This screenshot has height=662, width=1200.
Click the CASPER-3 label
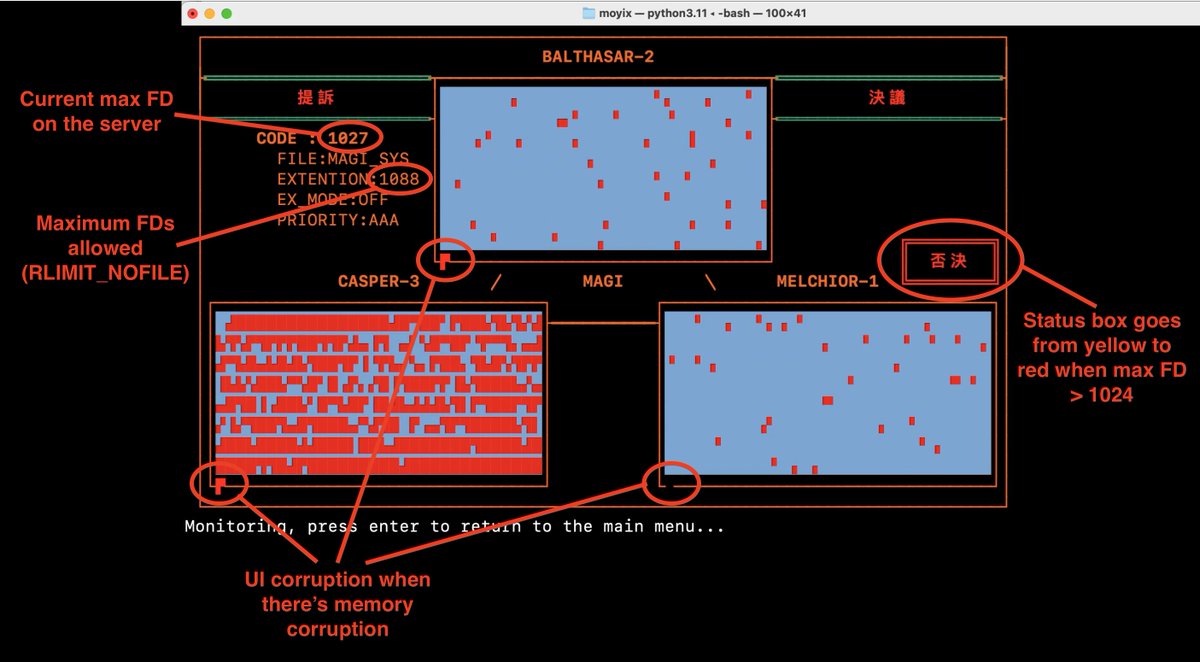(378, 281)
